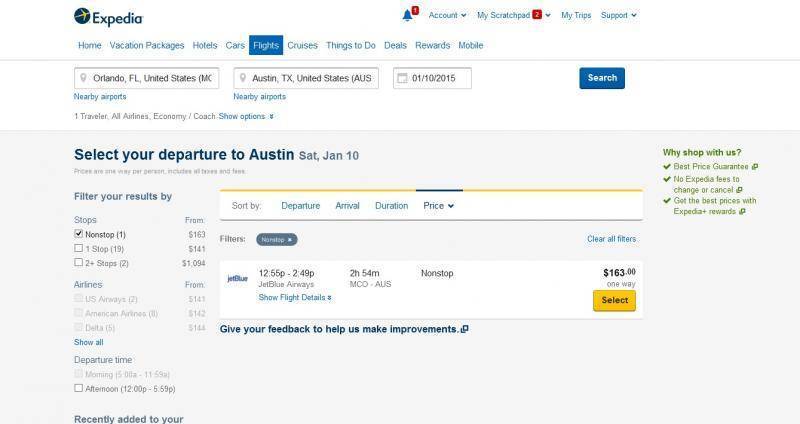Switch to the Hotels tab

click(x=205, y=45)
